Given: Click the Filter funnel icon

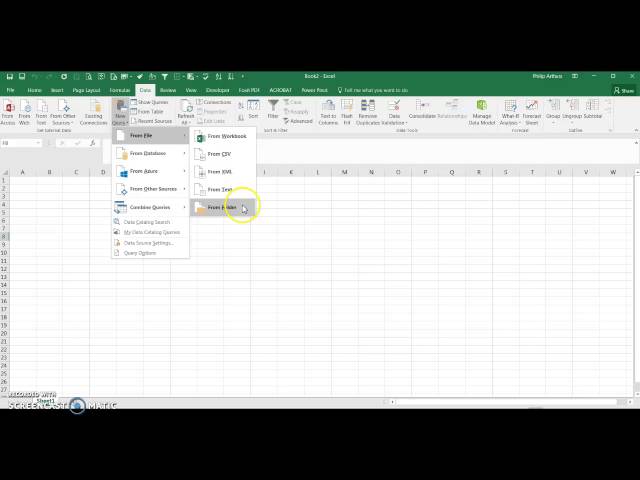Looking at the screenshot, I should 273,109.
